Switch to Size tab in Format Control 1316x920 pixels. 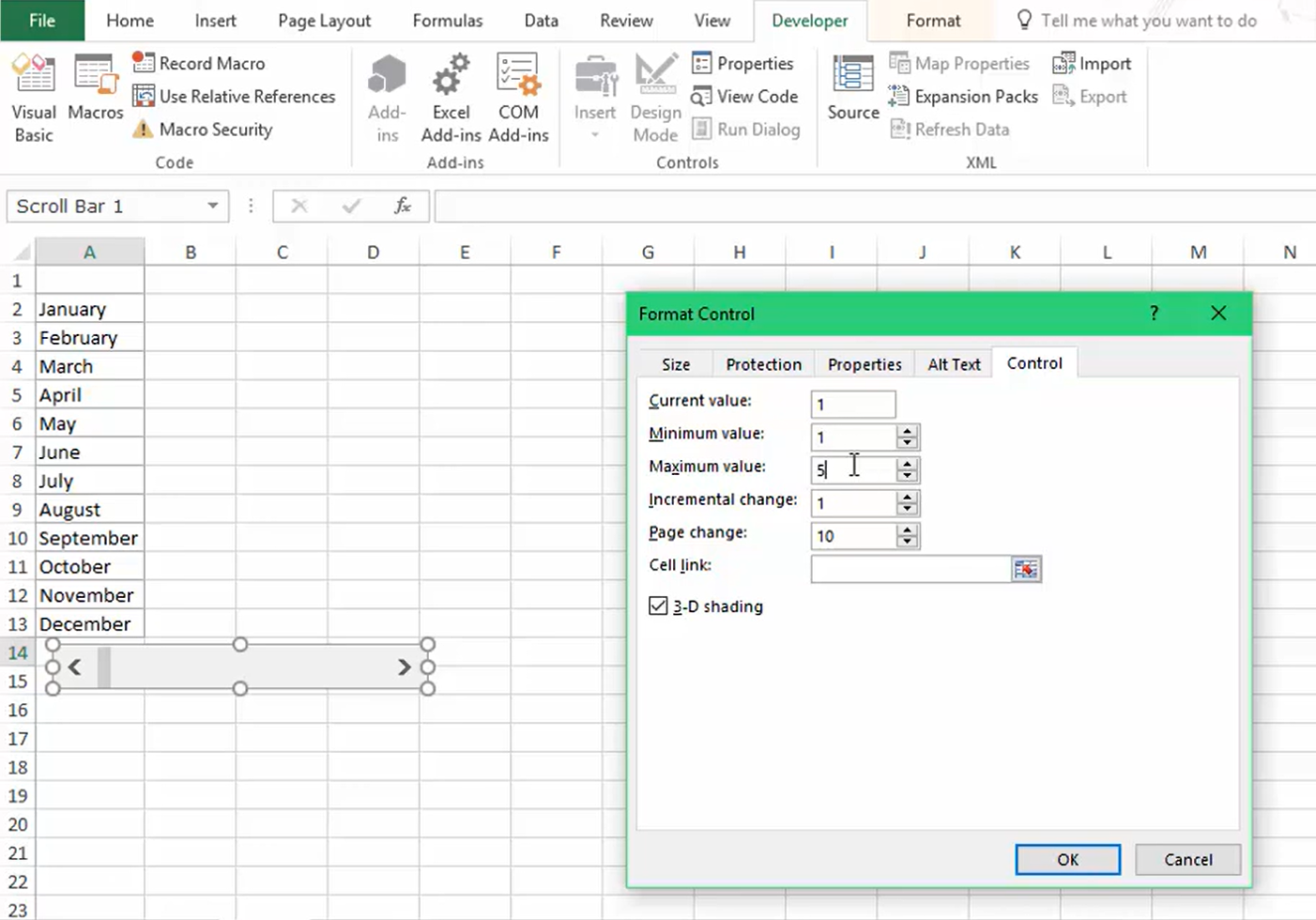click(676, 364)
